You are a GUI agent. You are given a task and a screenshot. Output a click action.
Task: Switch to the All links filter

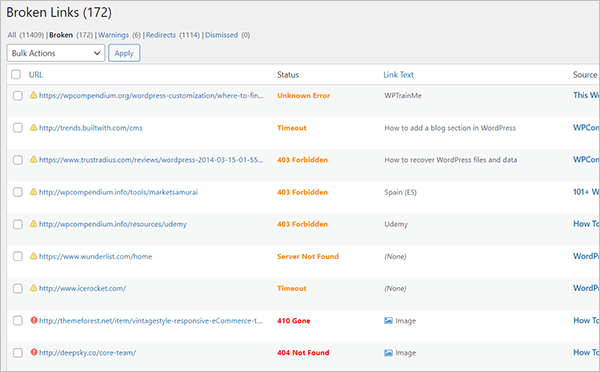(12, 35)
